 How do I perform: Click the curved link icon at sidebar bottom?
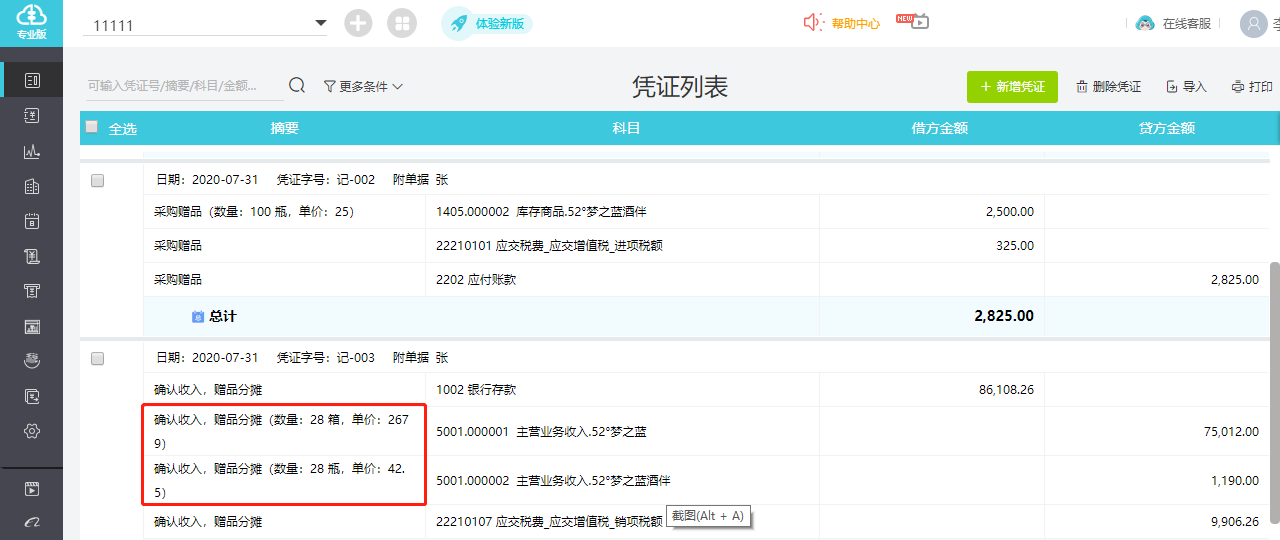[x=32, y=524]
